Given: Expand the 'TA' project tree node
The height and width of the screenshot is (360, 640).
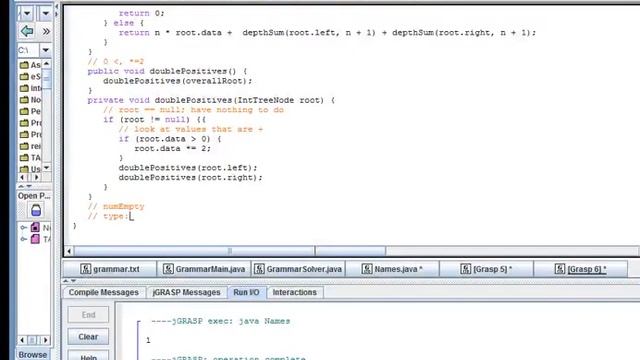Looking at the screenshot, I should coord(23,239).
